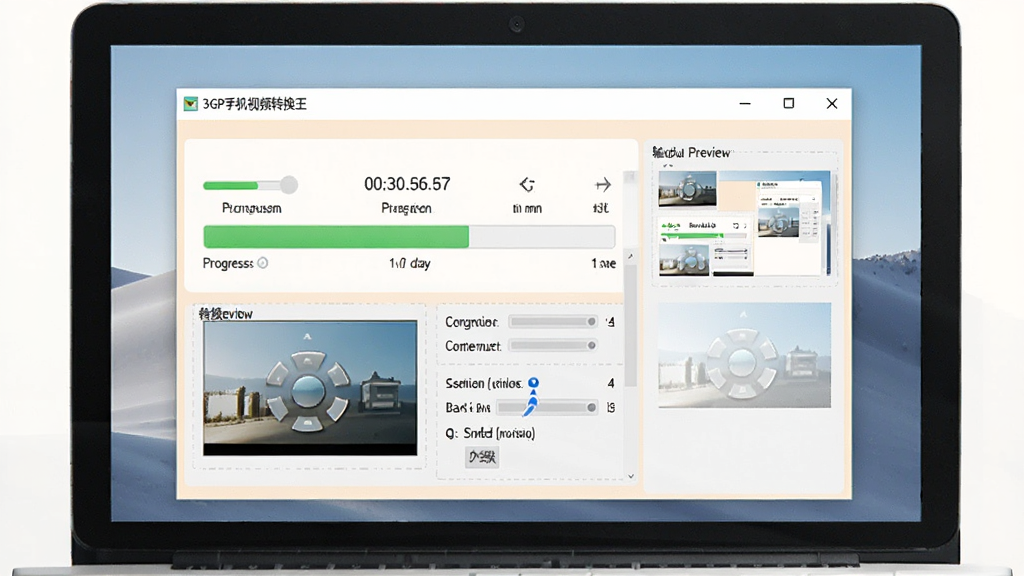The width and height of the screenshot is (1024, 576).
Task: Click the scrollbar's down arrow
Action: [x=631, y=476]
